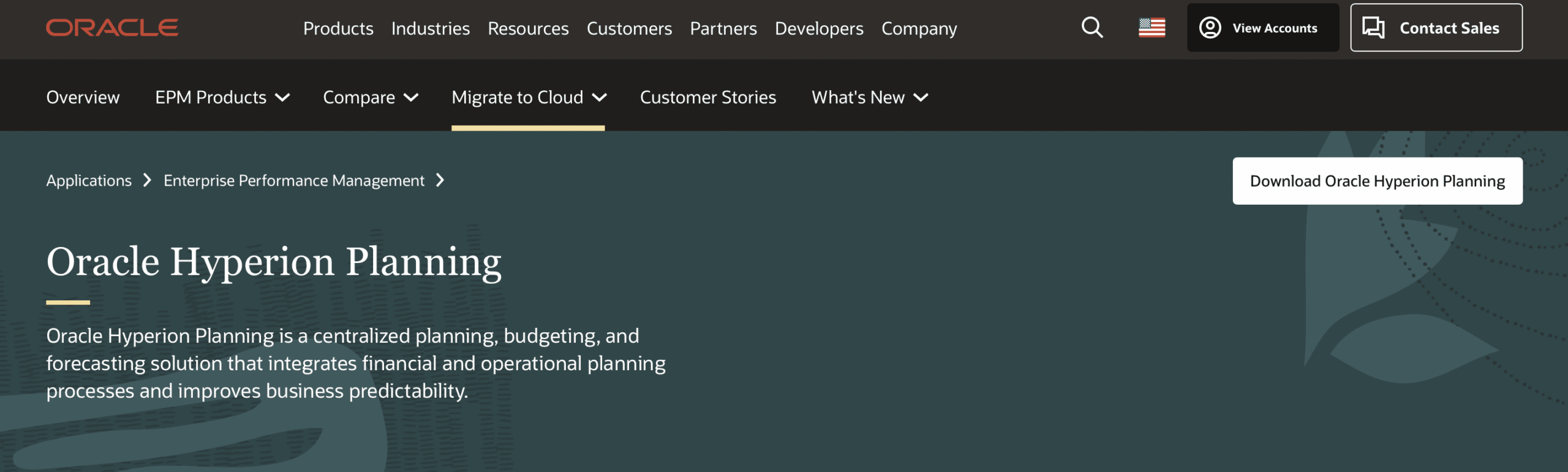Open the search magnifier icon
This screenshot has height=472, width=1568.
(1092, 28)
